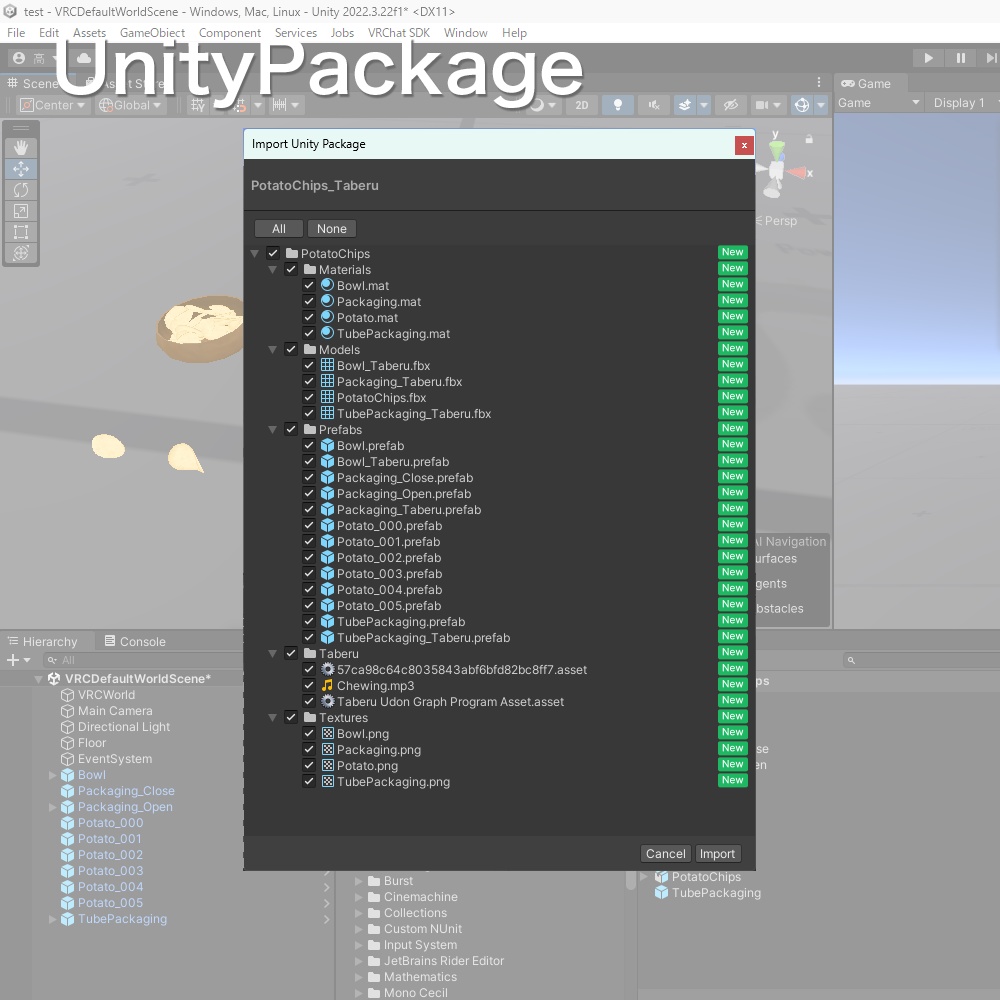This screenshot has width=1000, height=1000.
Task: Uncheck PotatoChips.fbx checkbox
Action: click(x=309, y=397)
